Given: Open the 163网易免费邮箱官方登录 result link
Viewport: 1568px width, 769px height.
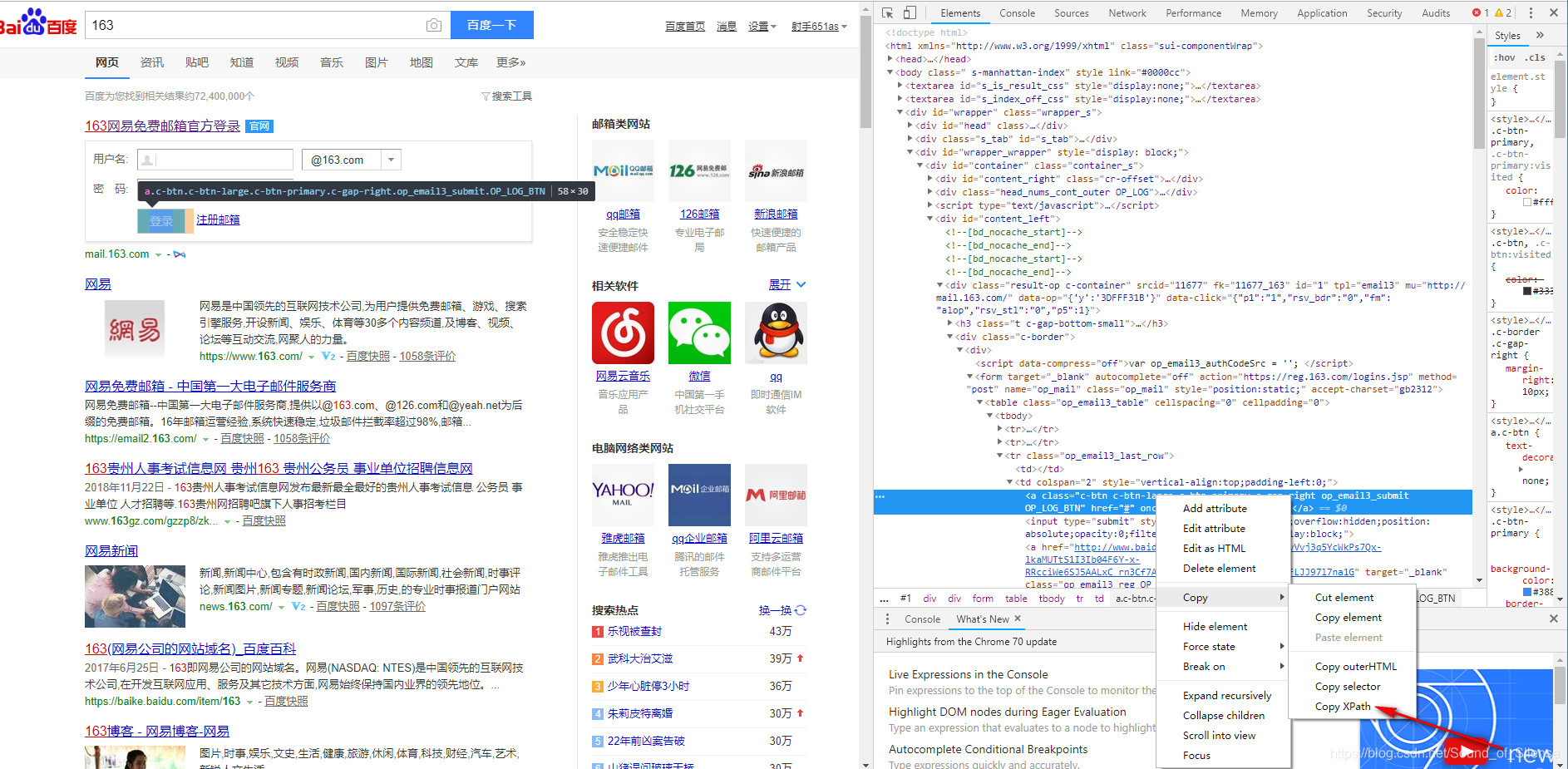Looking at the screenshot, I should 162,126.
